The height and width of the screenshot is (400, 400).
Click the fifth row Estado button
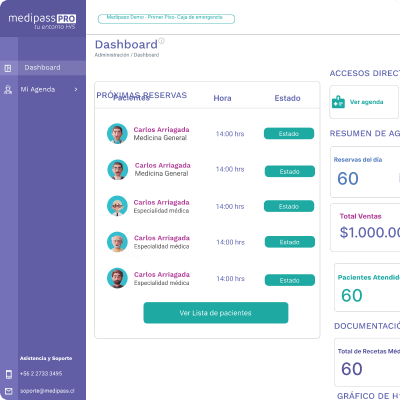pyautogui.click(x=290, y=280)
